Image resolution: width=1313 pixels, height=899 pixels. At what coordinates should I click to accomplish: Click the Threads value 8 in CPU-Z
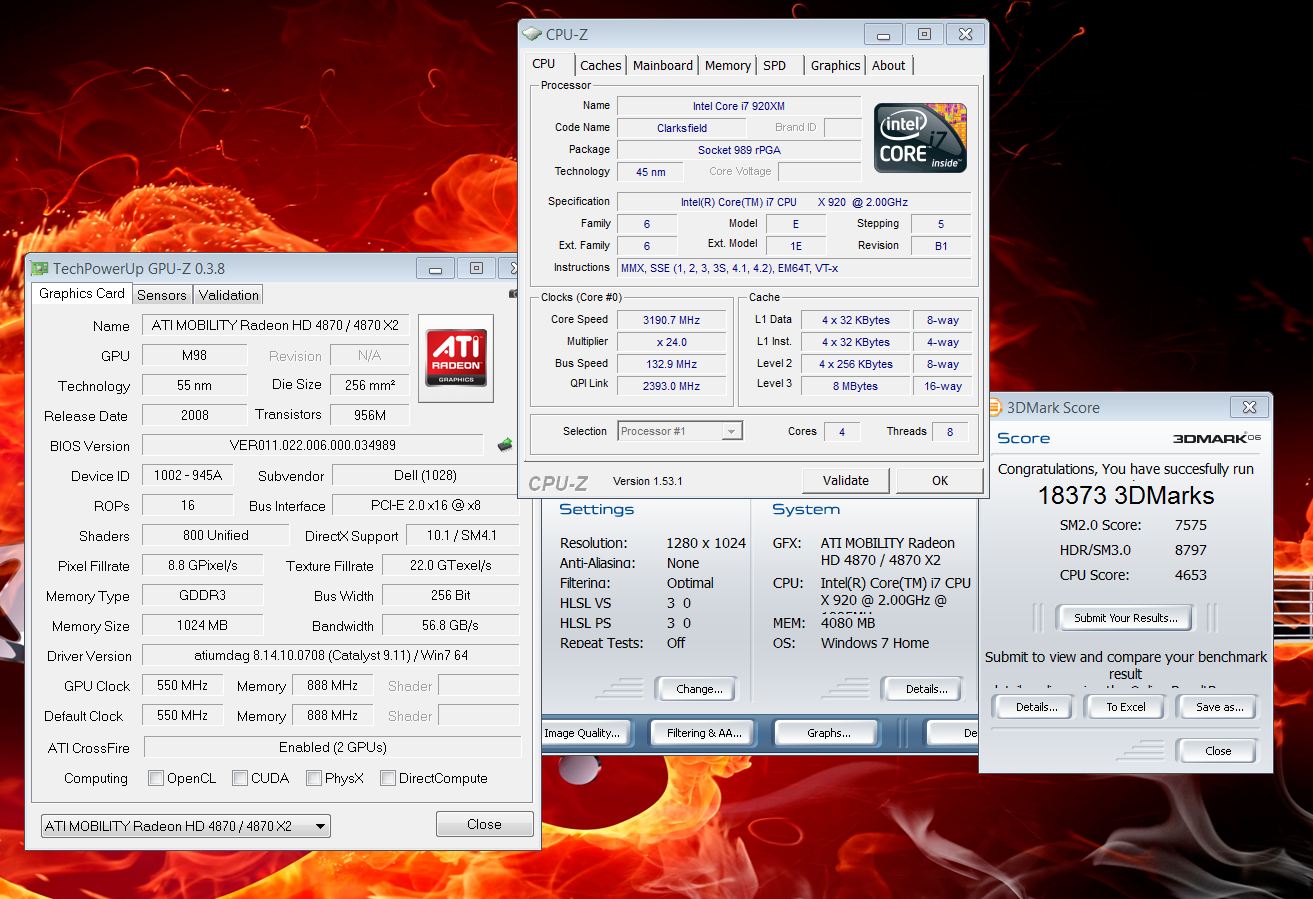(x=949, y=431)
